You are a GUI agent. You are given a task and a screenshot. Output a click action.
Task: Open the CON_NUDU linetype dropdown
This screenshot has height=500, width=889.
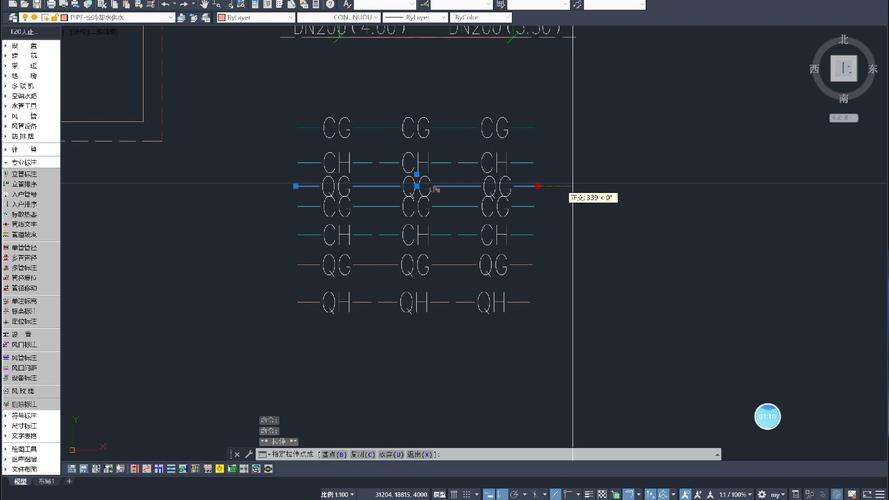click(x=373, y=18)
